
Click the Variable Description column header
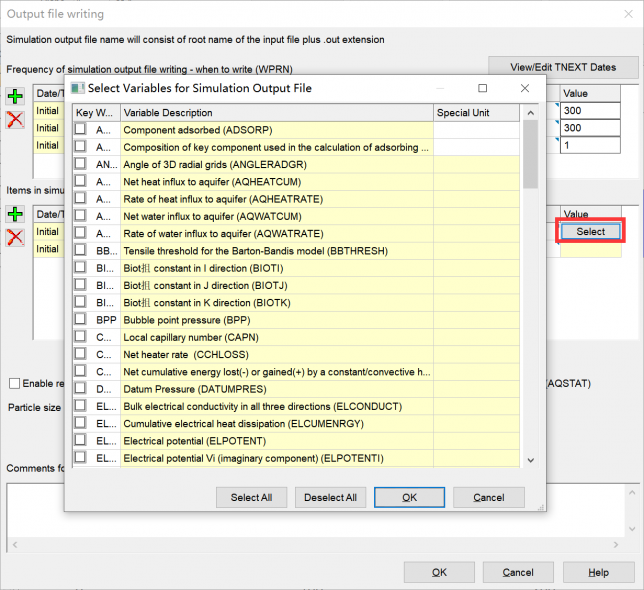click(x=277, y=112)
